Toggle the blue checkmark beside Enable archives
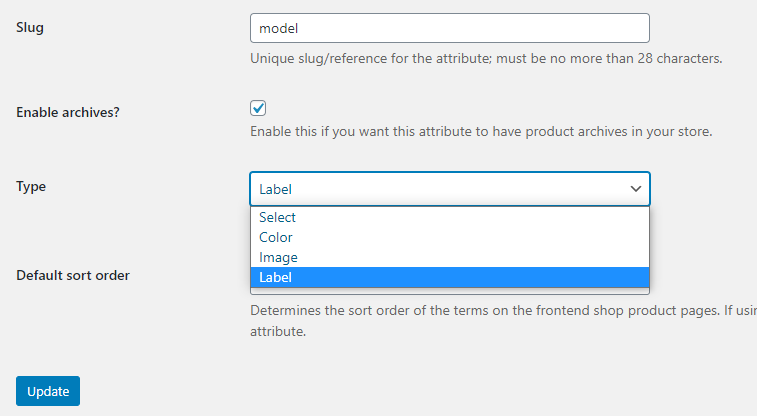 pos(258,108)
